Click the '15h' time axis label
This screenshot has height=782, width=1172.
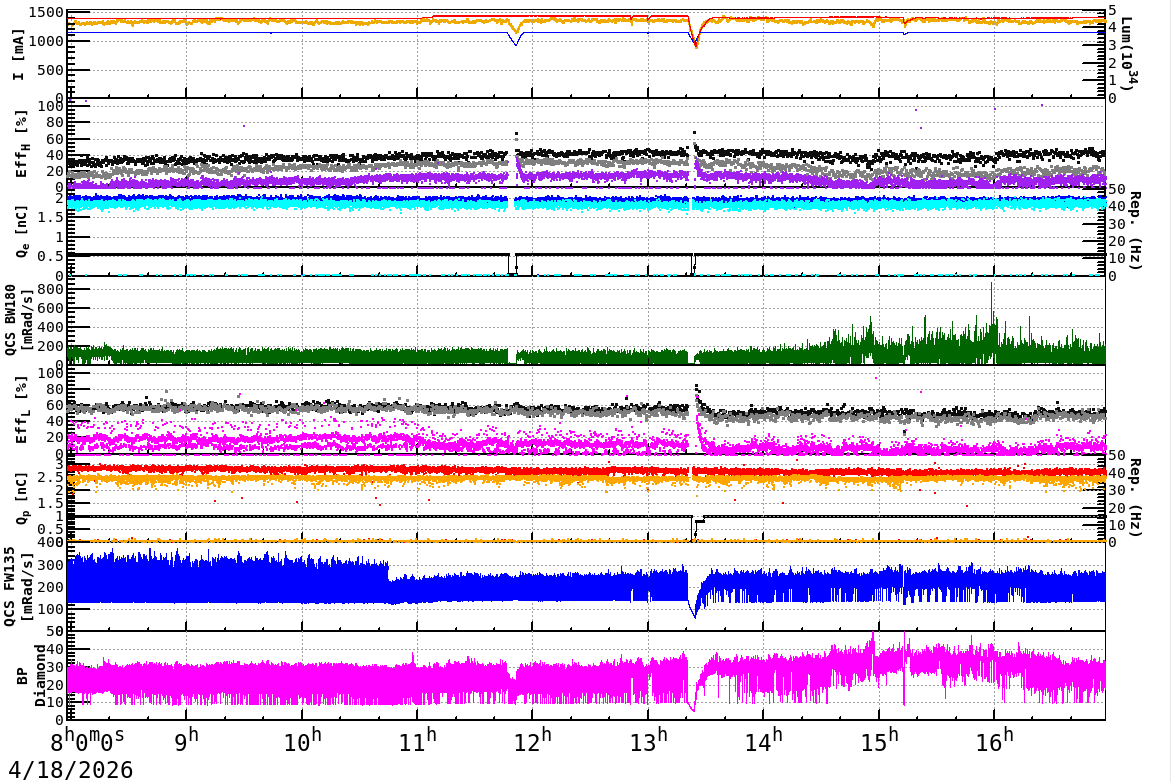click(x=878, y=740)
